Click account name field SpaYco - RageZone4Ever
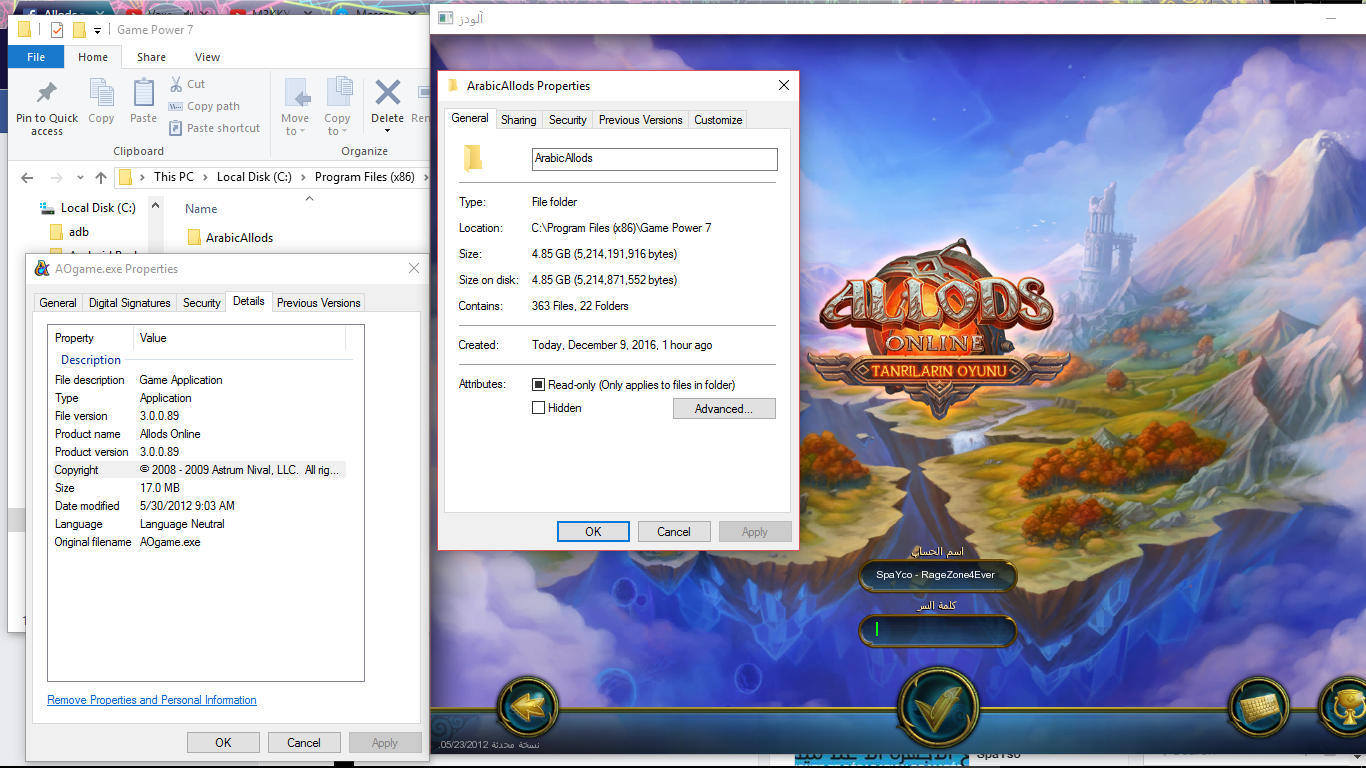 coord(937,575)
